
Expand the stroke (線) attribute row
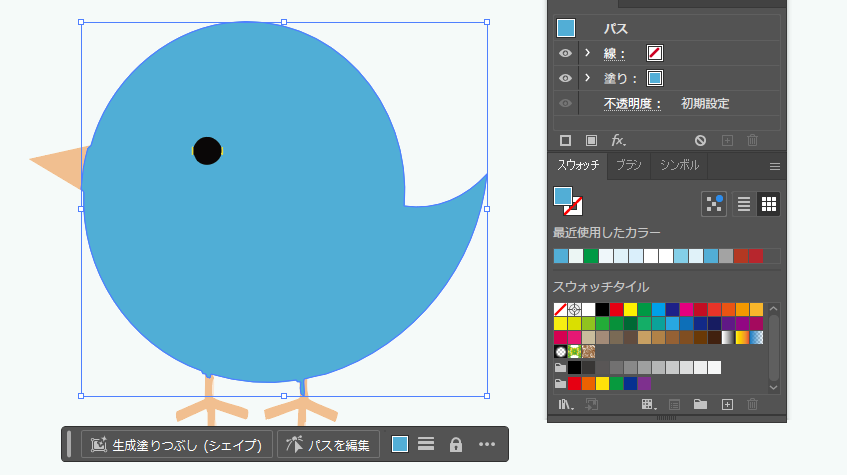[587, 53]
